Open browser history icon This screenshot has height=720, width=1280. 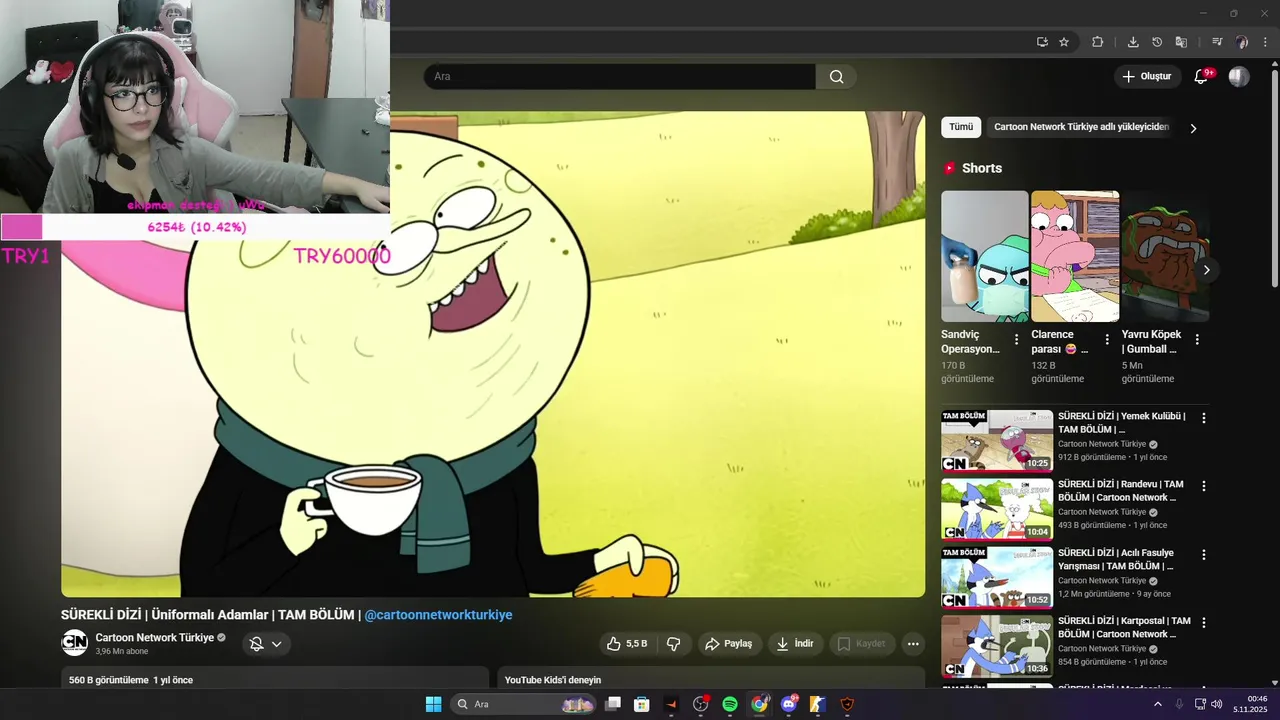1157,42
